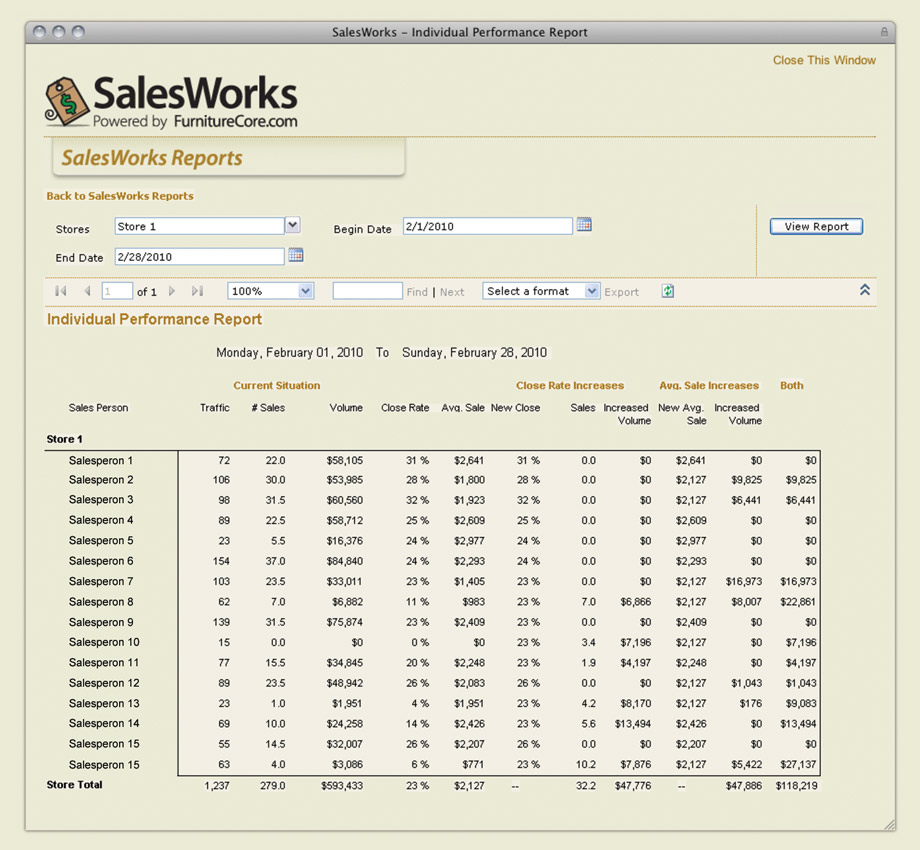Click the Export link in the toolbar
Viewport: 920px width, 850px height.
click(x=621, y=291)
